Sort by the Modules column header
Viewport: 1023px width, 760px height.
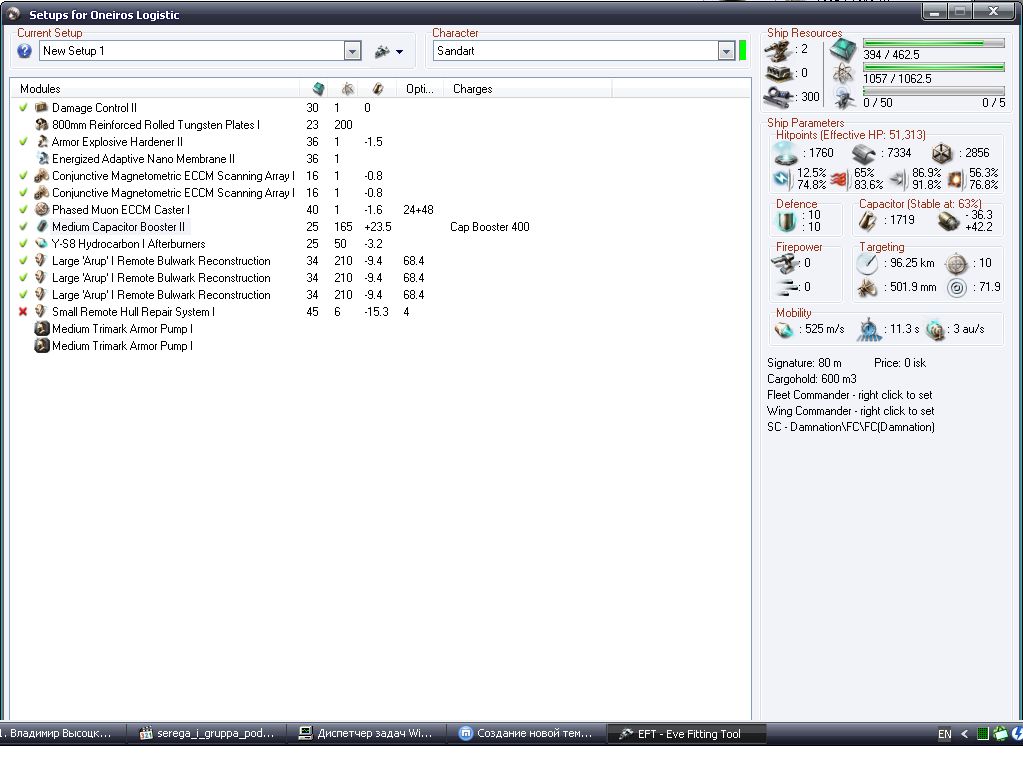click(x=155, y=89)
